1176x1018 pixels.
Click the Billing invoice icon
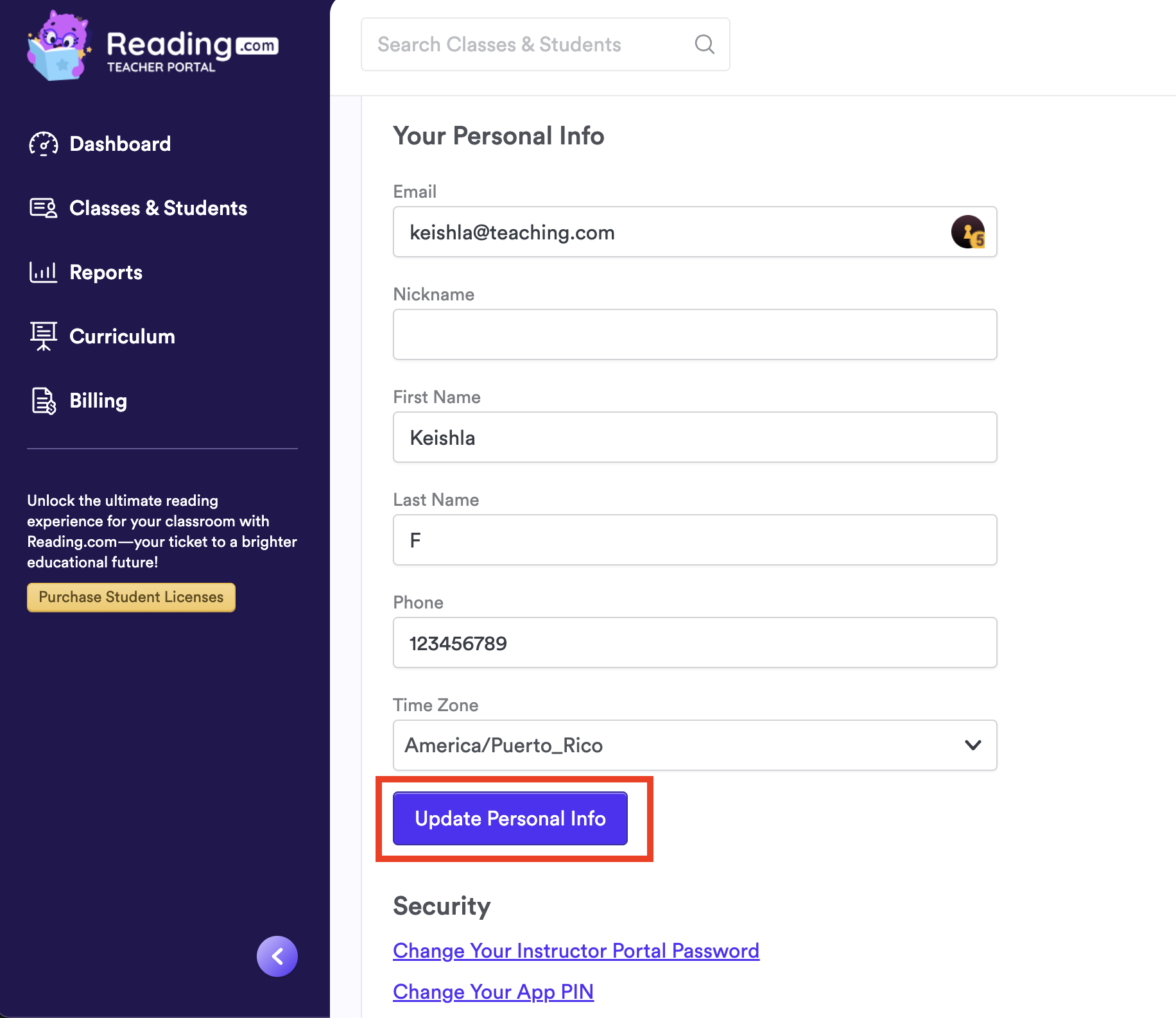[x=44, y=401]
